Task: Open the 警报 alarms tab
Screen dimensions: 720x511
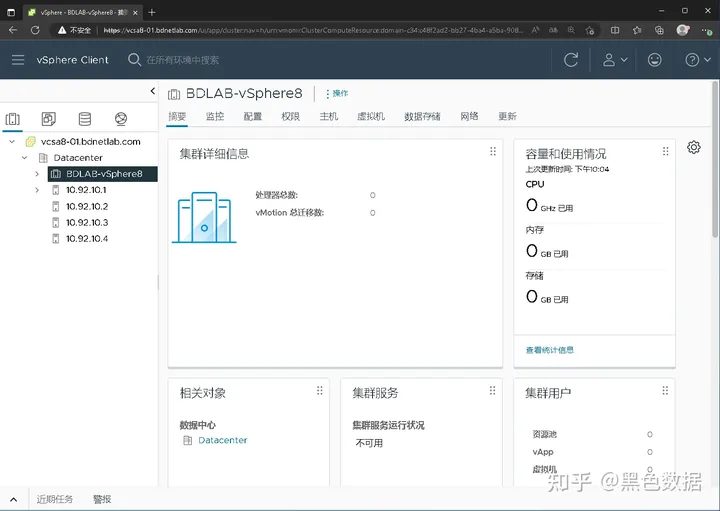Action: click(x=102, y=499)
